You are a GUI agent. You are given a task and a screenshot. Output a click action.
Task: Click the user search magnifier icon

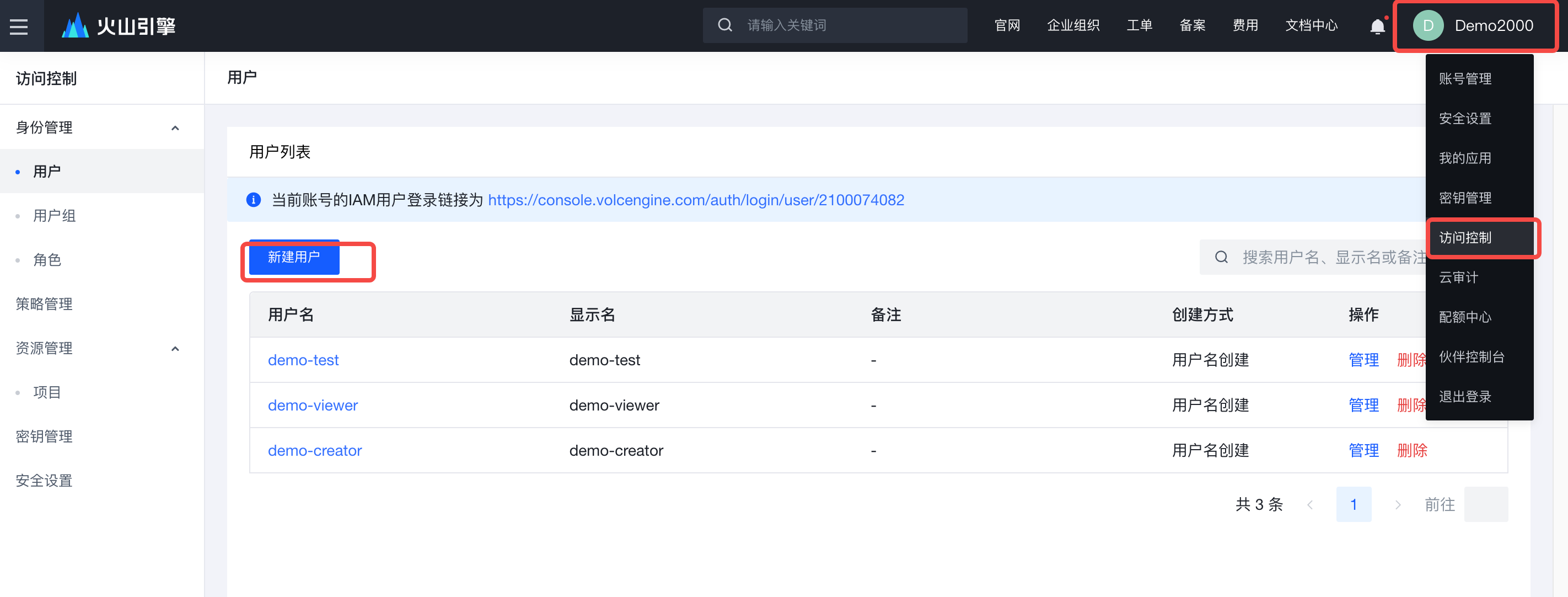(1221, 257)
